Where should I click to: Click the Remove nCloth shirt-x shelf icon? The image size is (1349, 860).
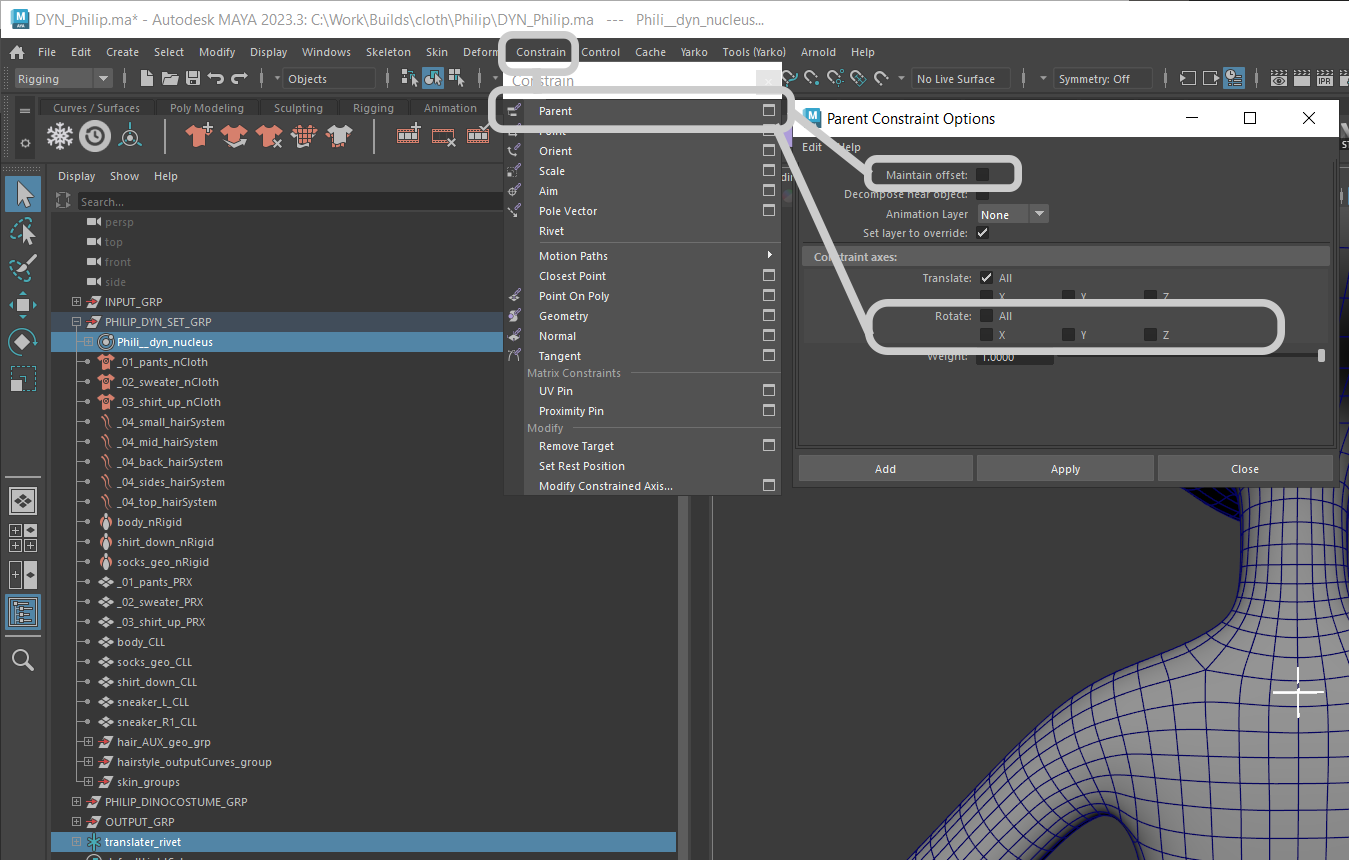[269, 135]
